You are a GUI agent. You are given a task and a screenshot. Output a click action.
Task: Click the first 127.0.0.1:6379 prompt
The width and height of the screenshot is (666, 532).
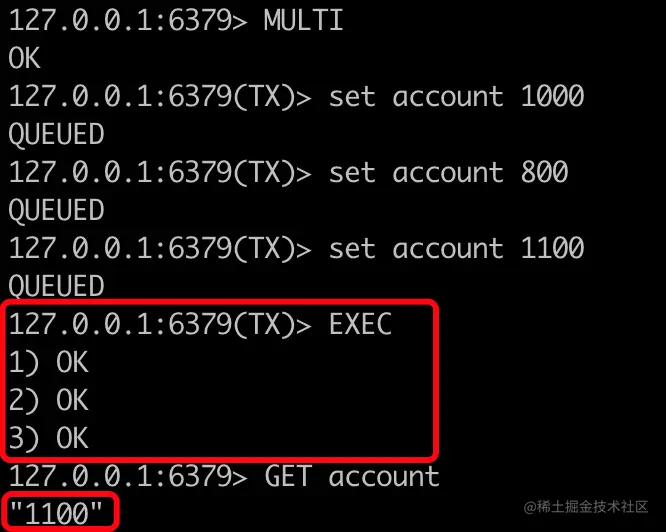point(127,20)
